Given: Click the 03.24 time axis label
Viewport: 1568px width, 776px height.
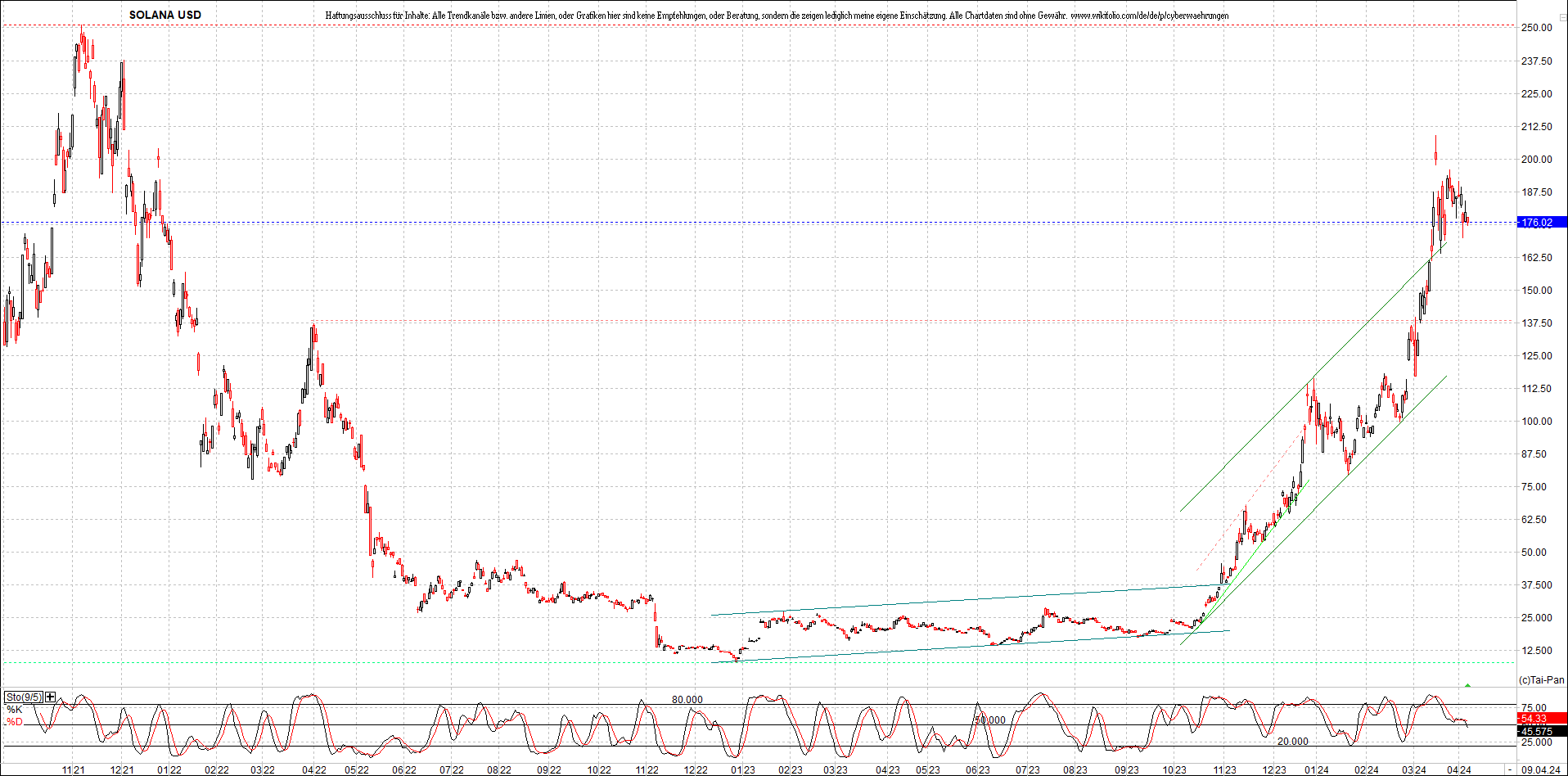Looking at the screenshot, I should pyautogui.click(x=1414, y=769).
